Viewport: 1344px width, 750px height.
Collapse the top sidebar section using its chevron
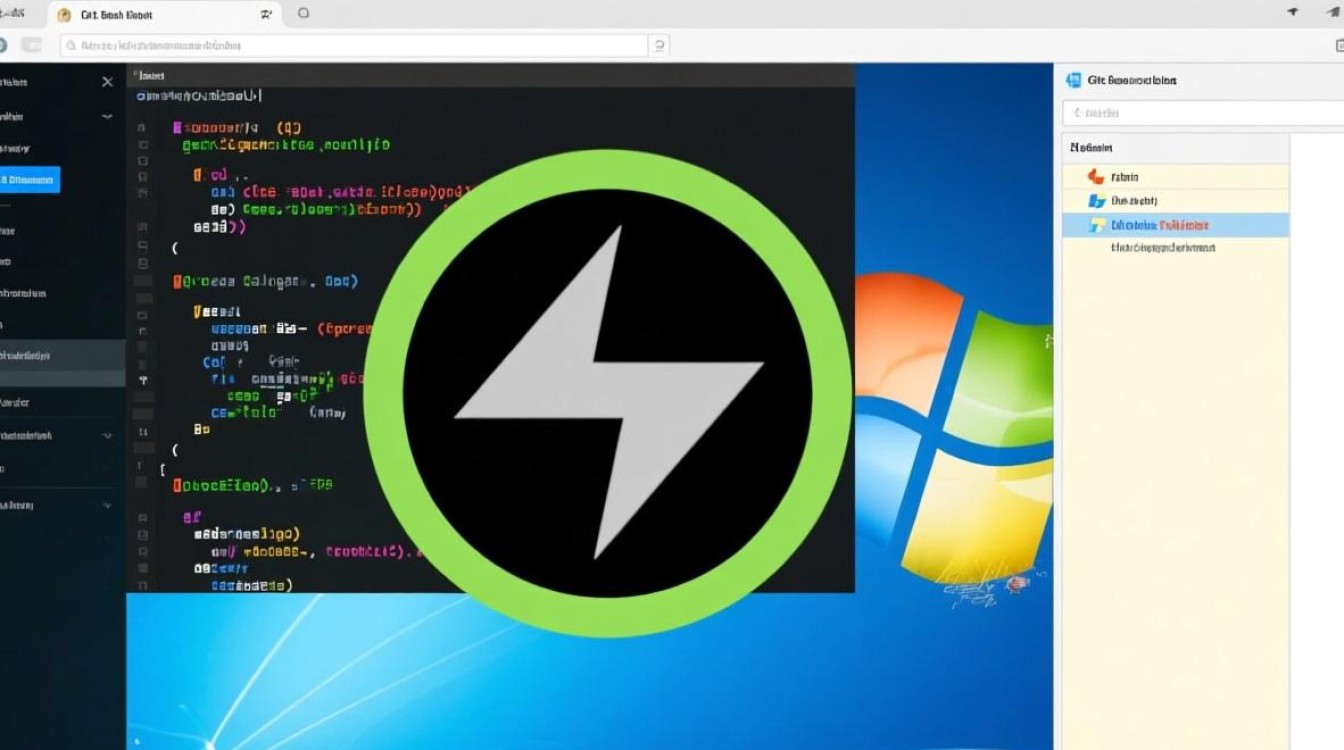tap(107, 116)
